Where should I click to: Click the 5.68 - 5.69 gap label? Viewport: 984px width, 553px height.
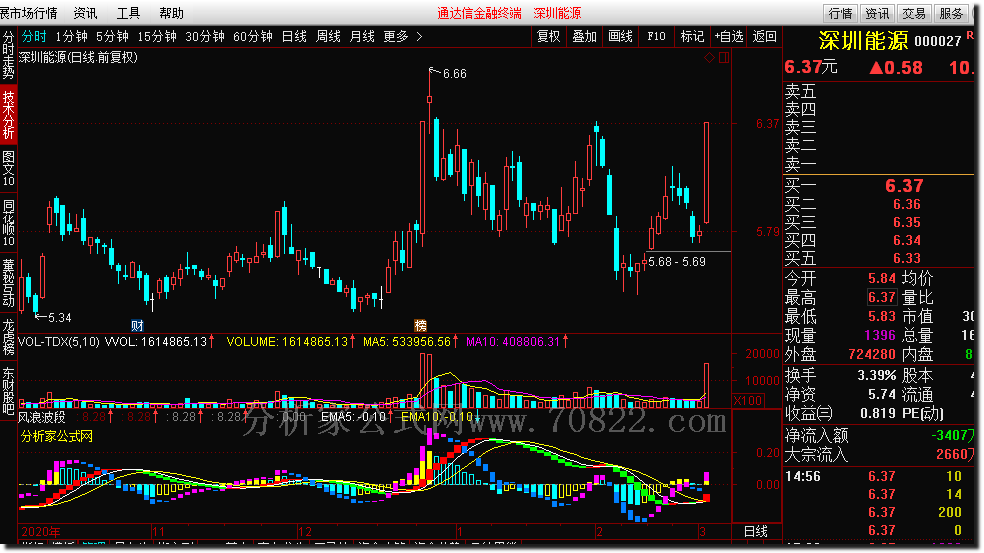click(676, 262)
